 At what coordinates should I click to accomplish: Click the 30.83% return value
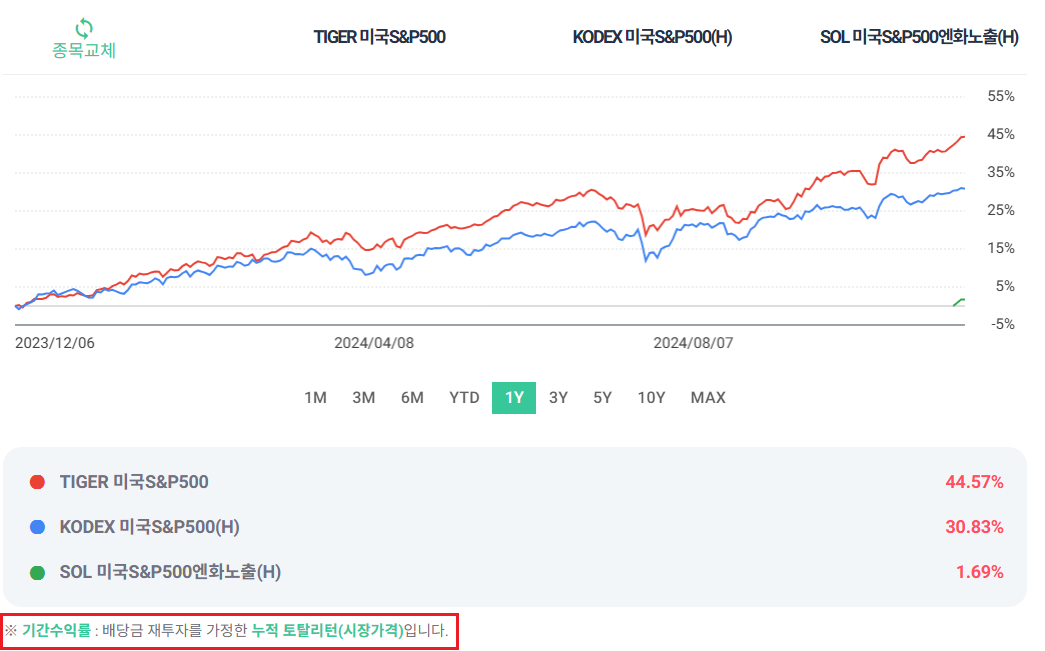pyautogui.click(x=974, y=527)
